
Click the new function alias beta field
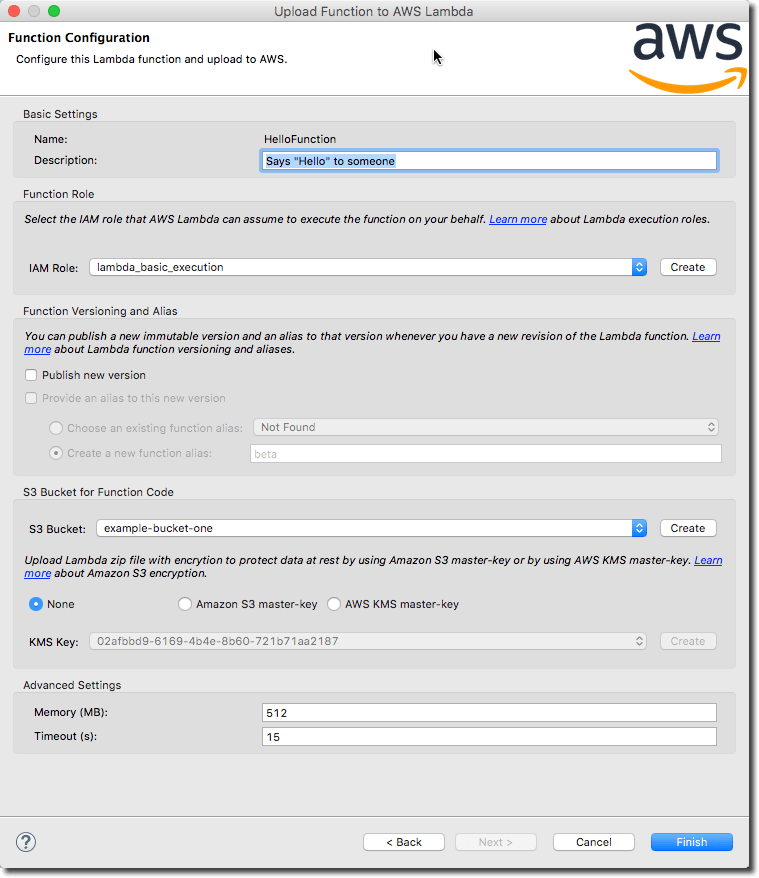(x=486, y=454)
